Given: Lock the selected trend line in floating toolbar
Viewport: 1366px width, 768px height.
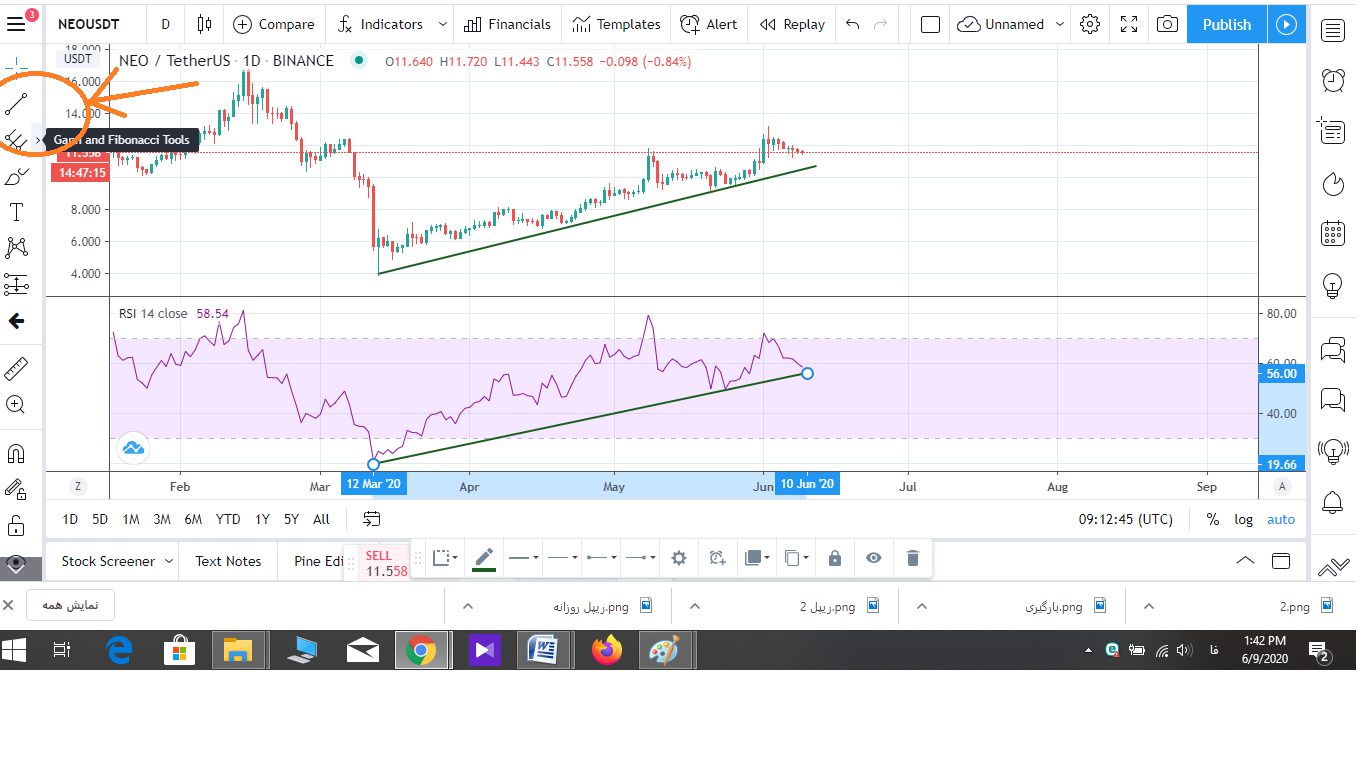Looking at the screenshot, I should [834, 558].
